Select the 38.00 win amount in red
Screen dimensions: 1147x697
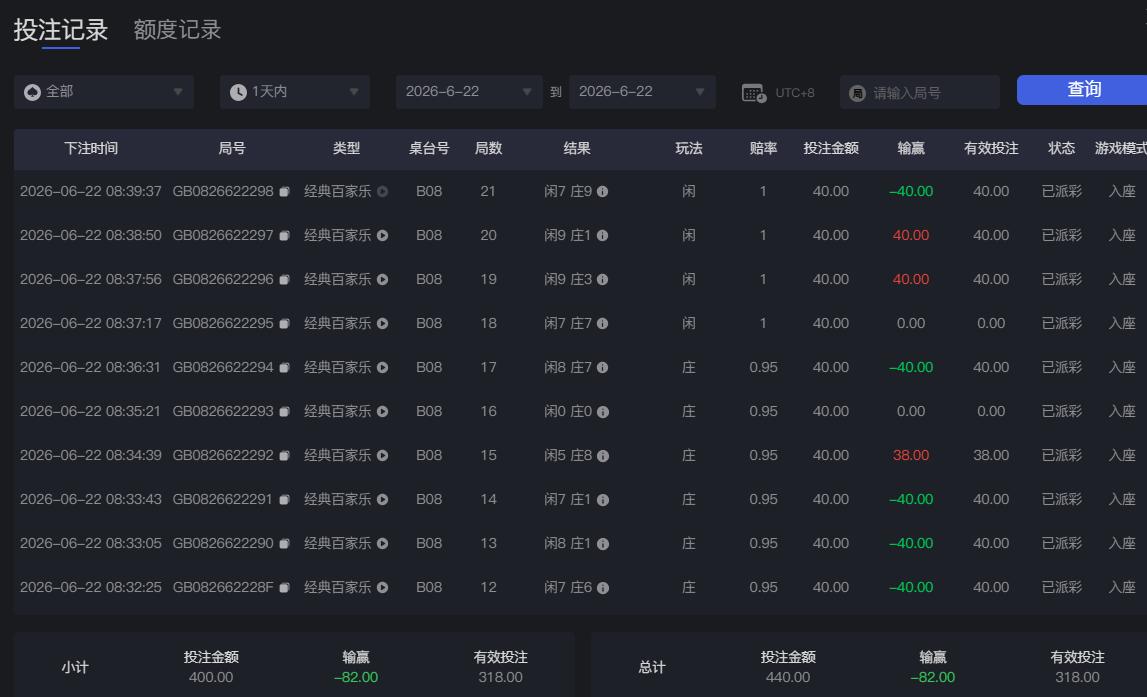911,456
